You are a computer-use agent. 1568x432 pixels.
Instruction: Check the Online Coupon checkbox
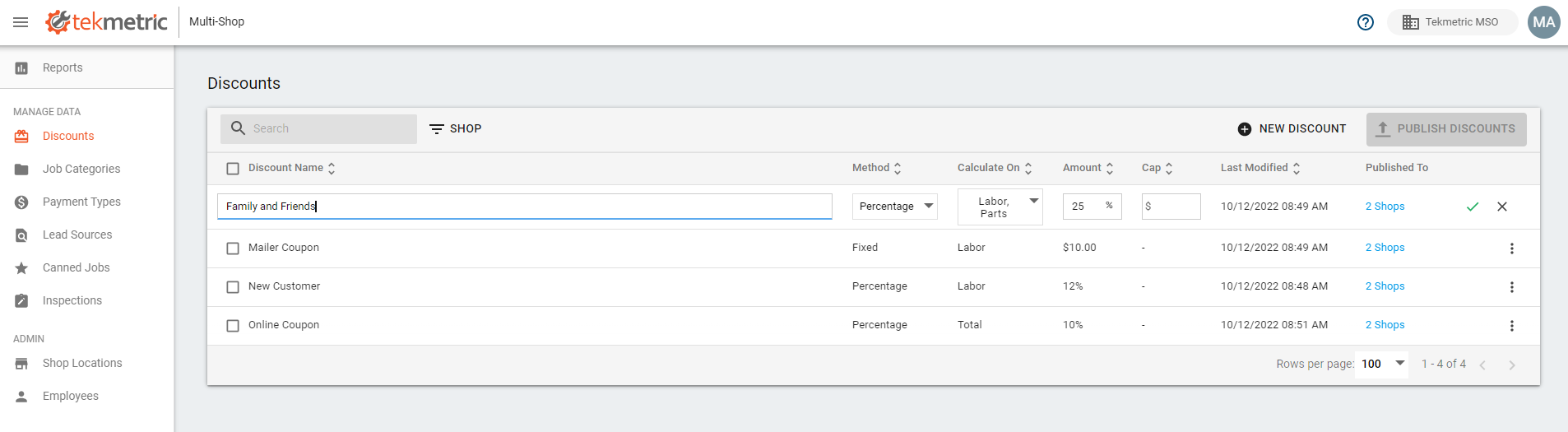click(233, 326)
